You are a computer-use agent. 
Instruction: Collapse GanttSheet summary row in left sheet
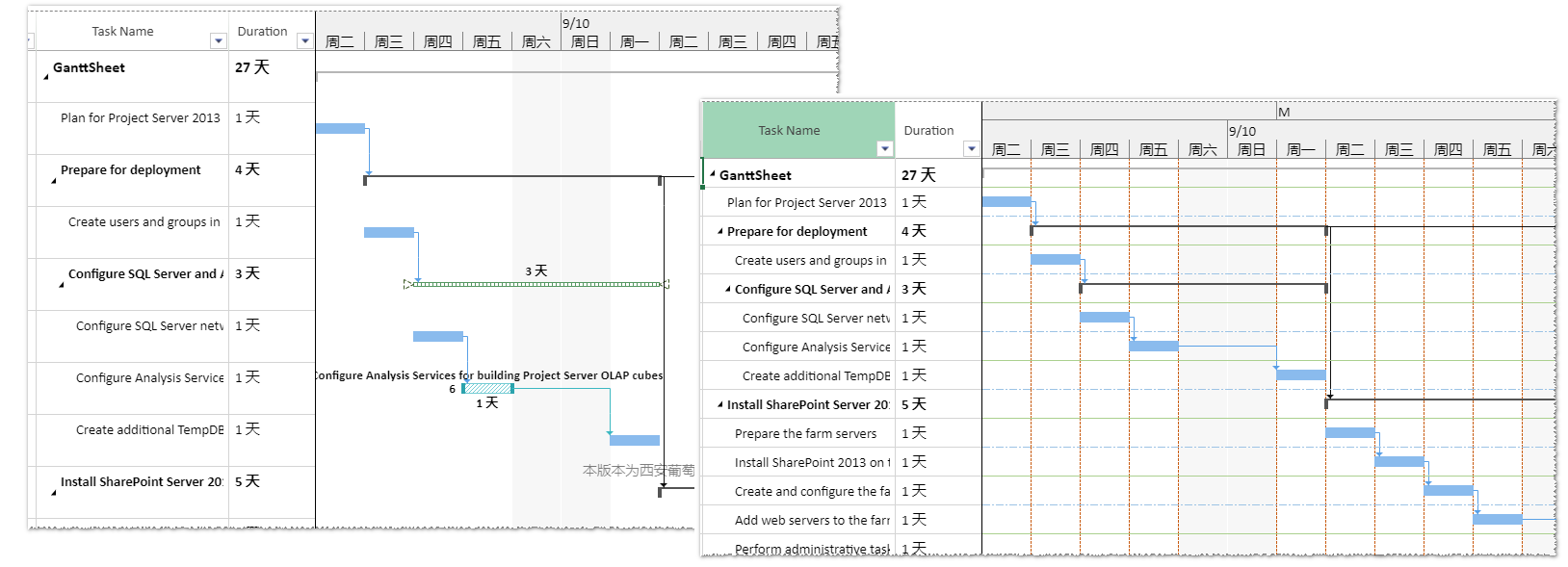46,75
